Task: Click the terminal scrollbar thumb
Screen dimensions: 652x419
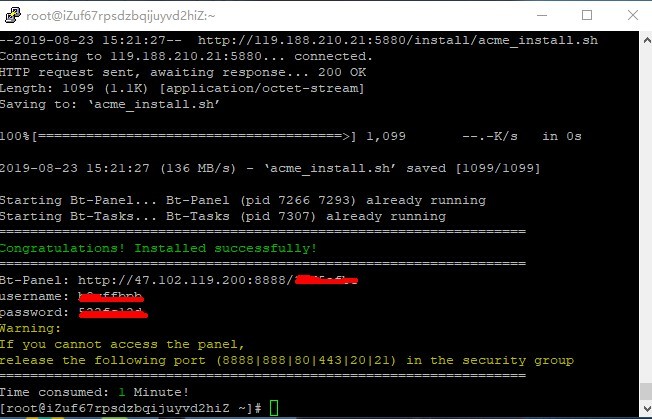Action: pyautogui.click(x=647, y=391)
